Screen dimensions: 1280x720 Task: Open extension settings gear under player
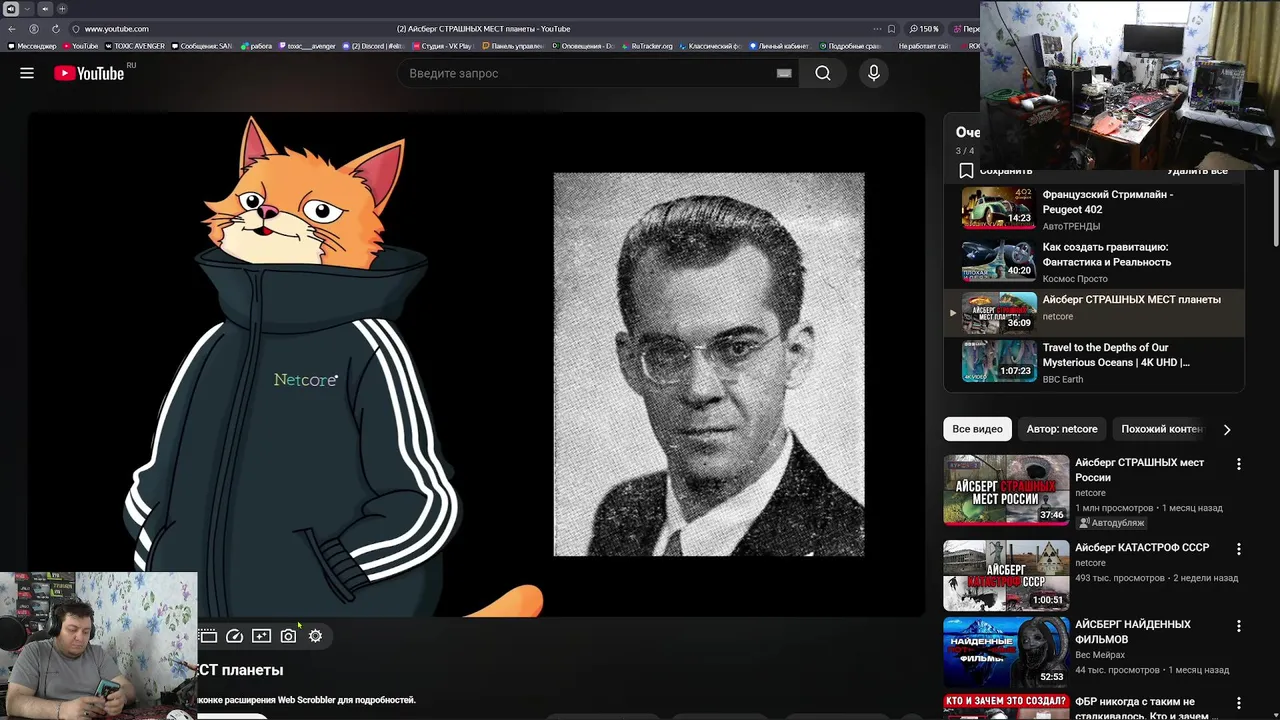point(315,636)
